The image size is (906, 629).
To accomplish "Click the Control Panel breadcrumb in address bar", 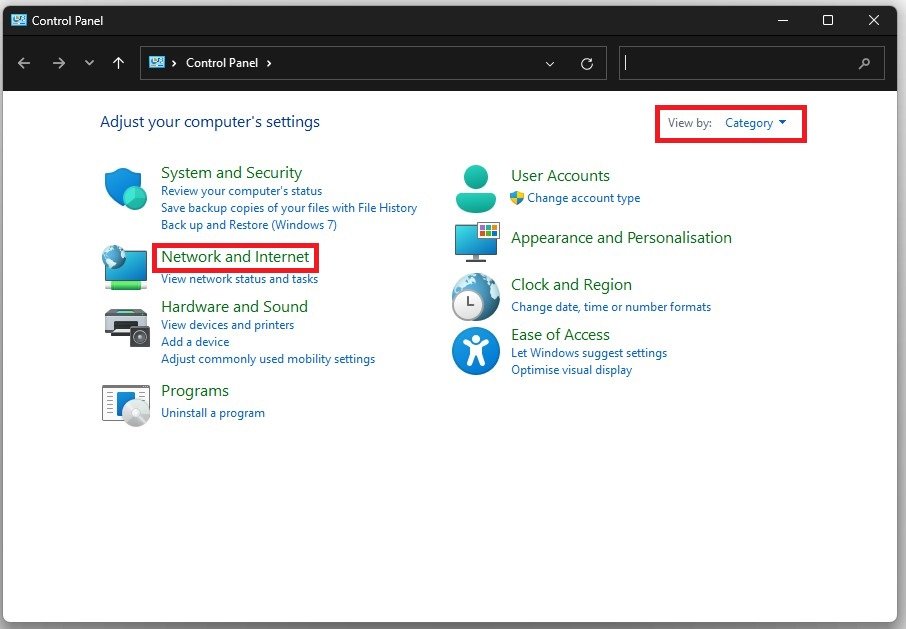I will (222, 63).
